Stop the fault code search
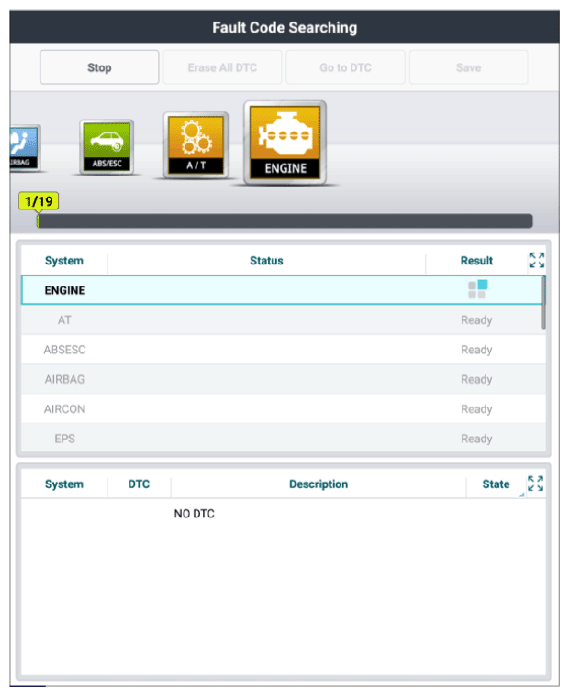The image size is (569, 696). coord(99,67)
